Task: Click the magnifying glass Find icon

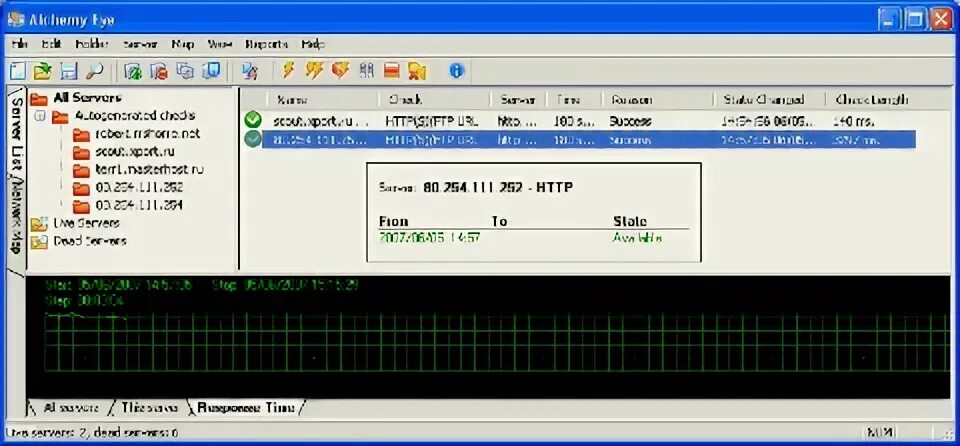Action: click(x=94, y=71)
